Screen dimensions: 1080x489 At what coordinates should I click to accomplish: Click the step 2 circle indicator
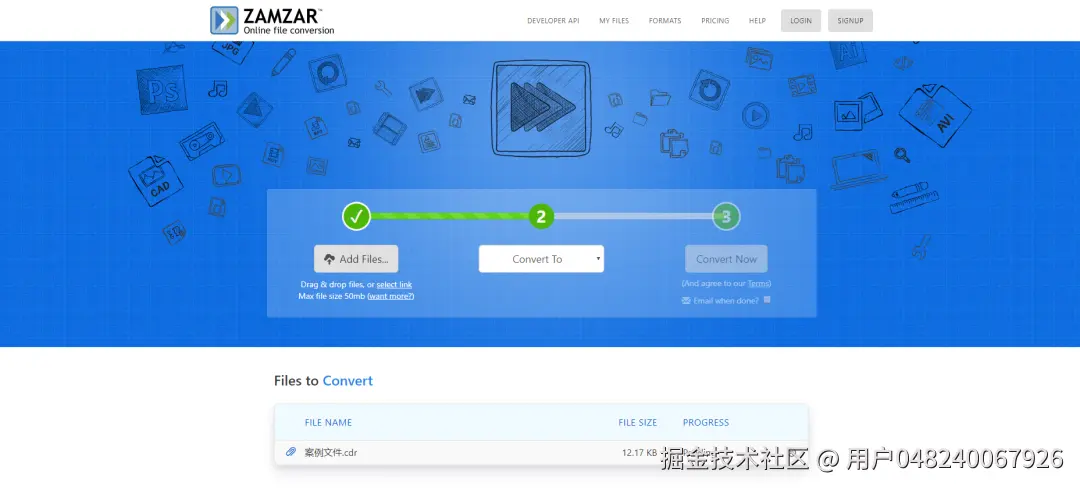coord(541,217)
